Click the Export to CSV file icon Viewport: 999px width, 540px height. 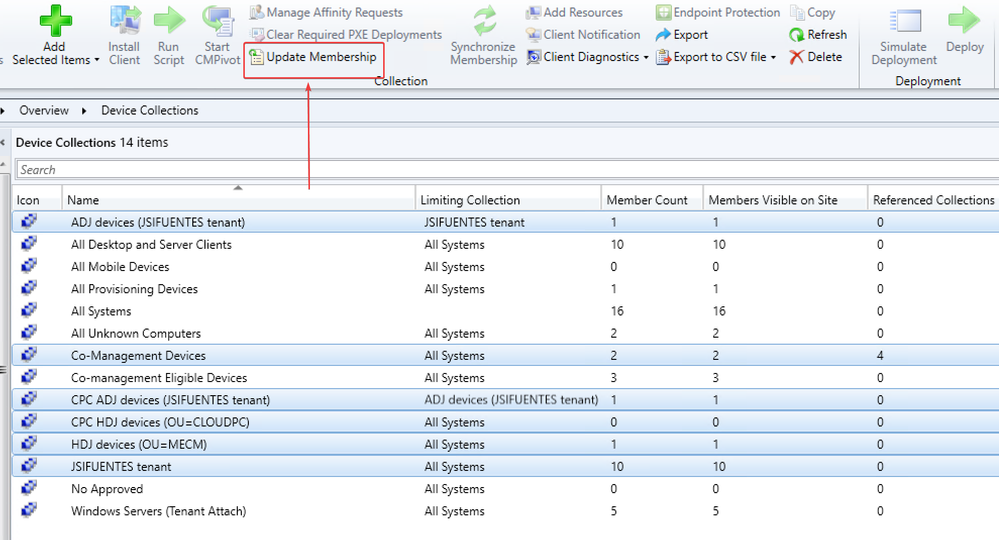point(663,57)
